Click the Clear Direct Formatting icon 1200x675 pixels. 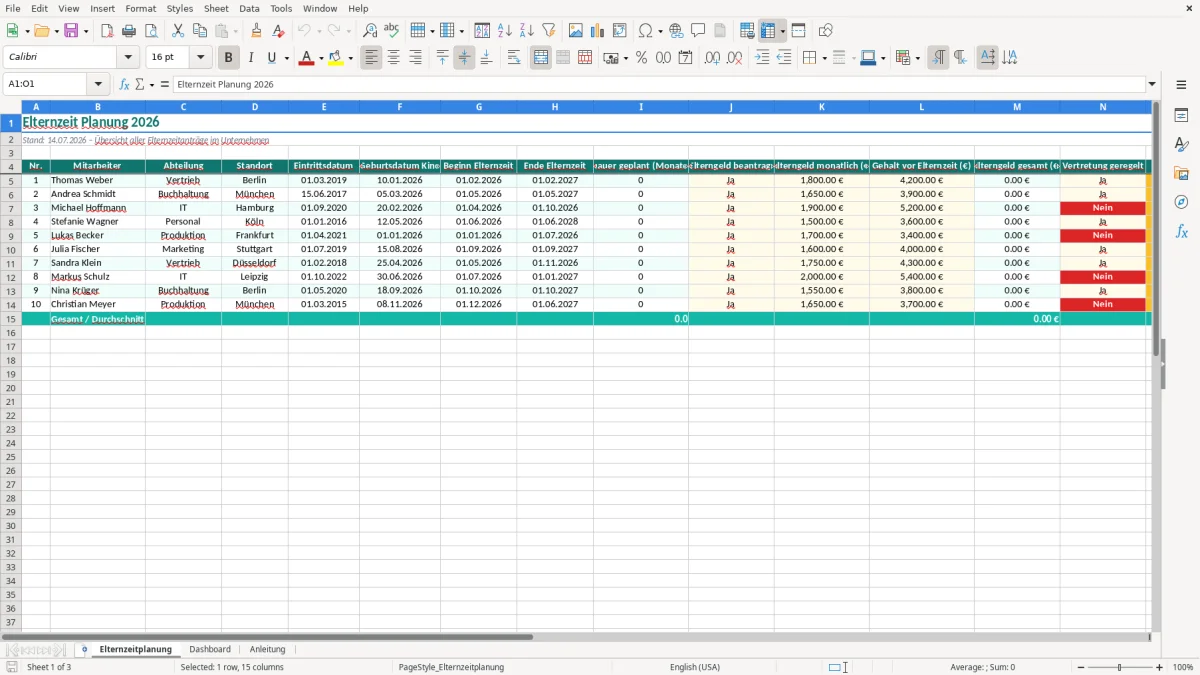[x=279, y=31]
